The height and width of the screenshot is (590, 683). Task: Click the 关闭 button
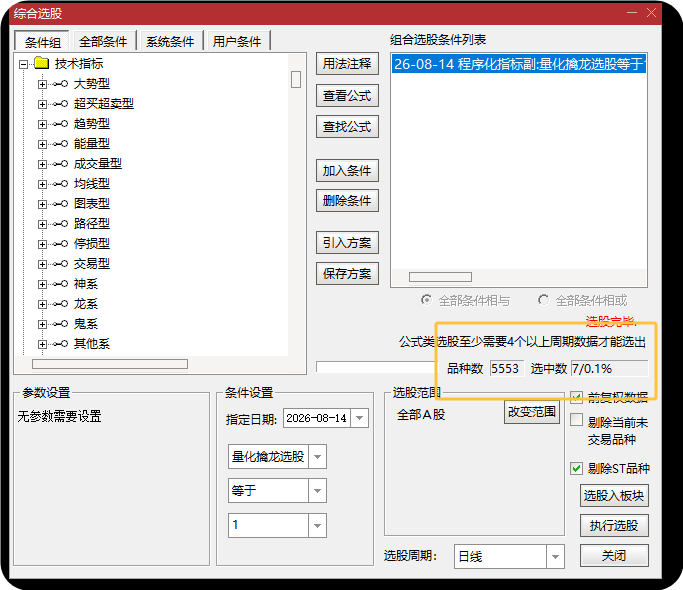coord(614,556)
